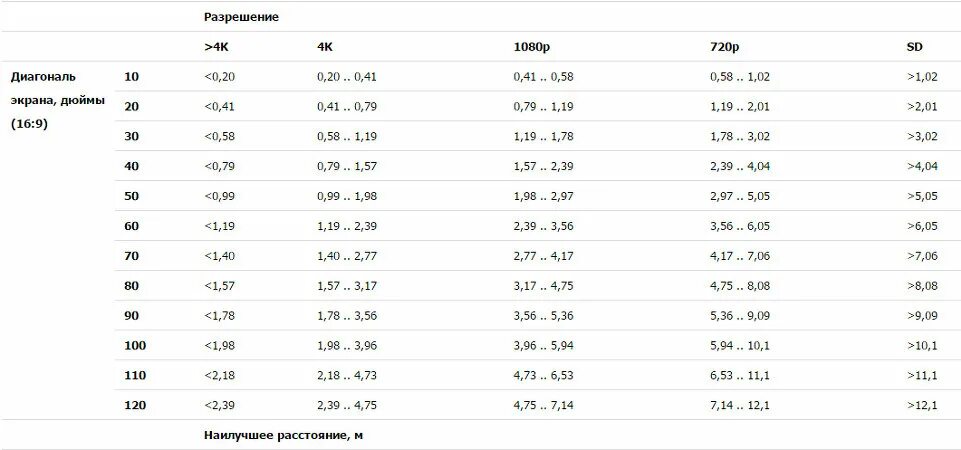Select the 120 inch row label
The height and width of the screenshot is (450, 961).
(135, 405)
